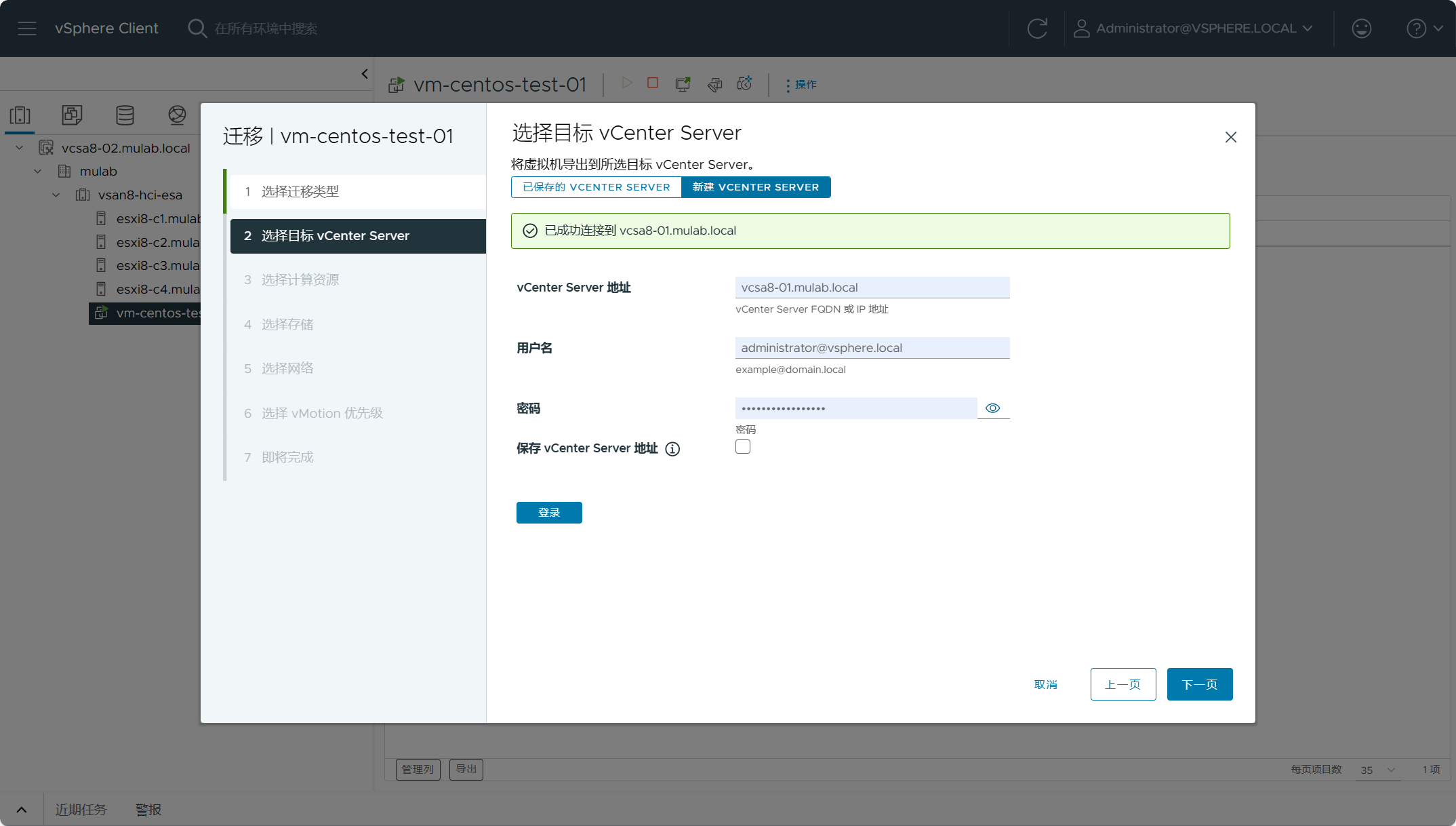This screenshot has width=1456, height=826.
Task: Click the 导出 export button
Action: click(x=466, y=769)
